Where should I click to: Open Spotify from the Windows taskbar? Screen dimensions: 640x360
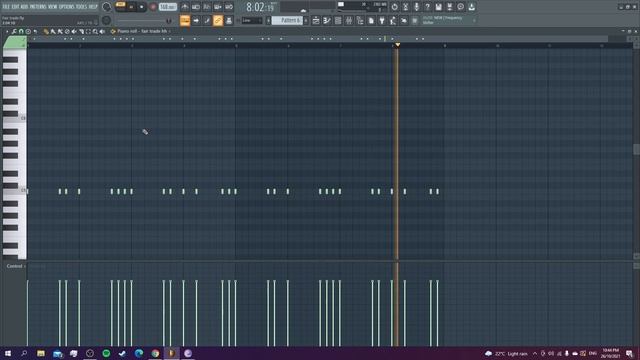point(106,353)
